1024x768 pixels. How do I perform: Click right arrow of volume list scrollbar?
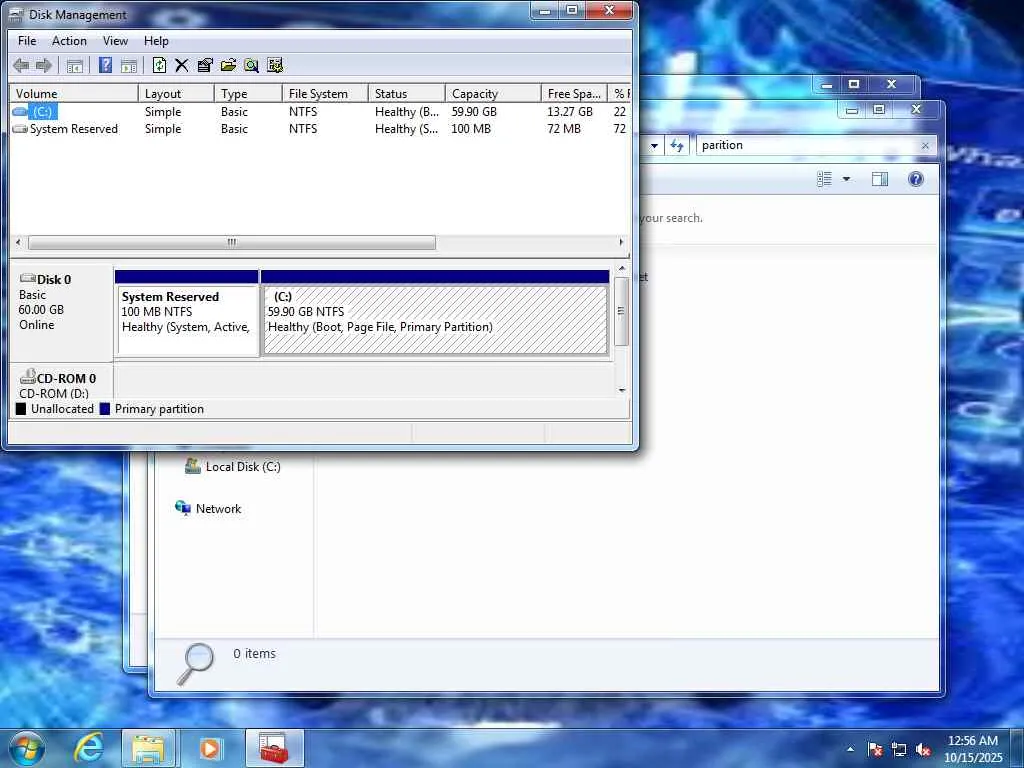(621, 242)
